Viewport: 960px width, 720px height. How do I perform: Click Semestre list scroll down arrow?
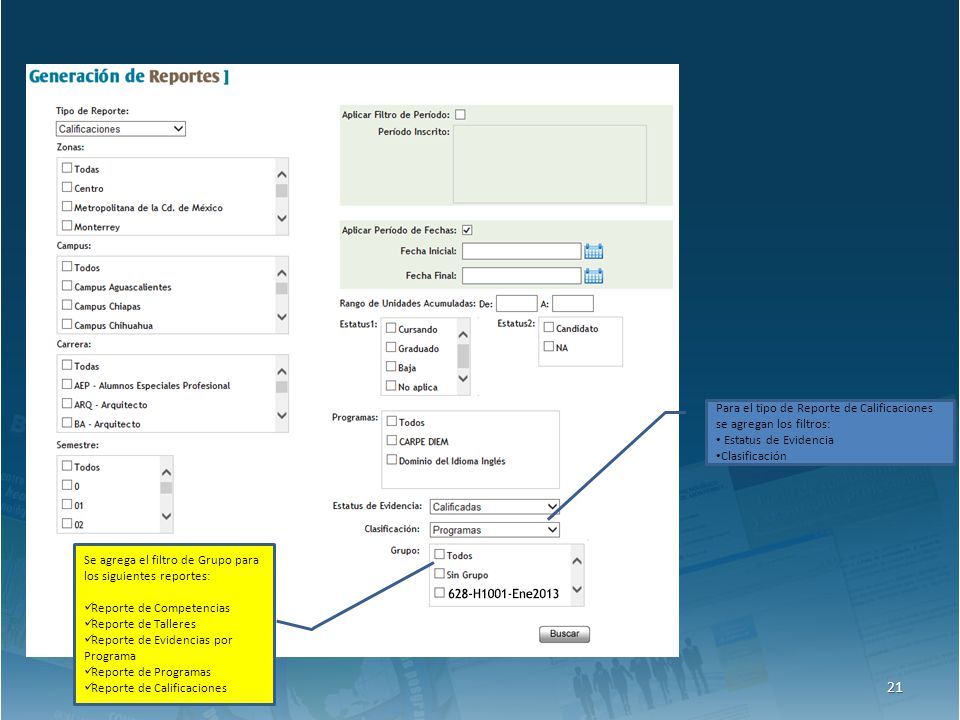point(167,516)
